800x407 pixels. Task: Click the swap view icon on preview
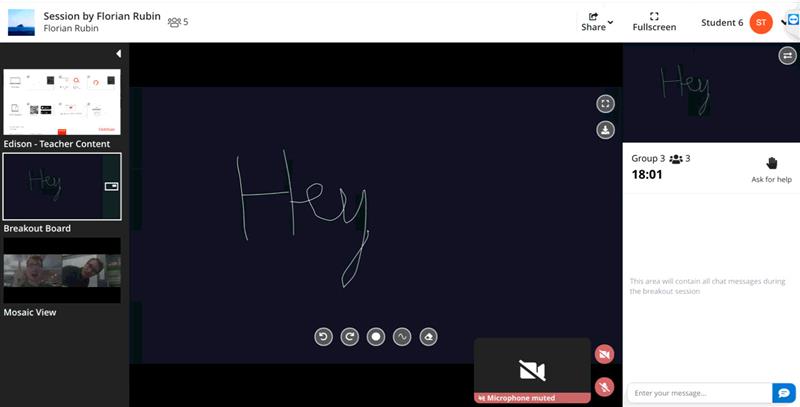click(787, 56)
